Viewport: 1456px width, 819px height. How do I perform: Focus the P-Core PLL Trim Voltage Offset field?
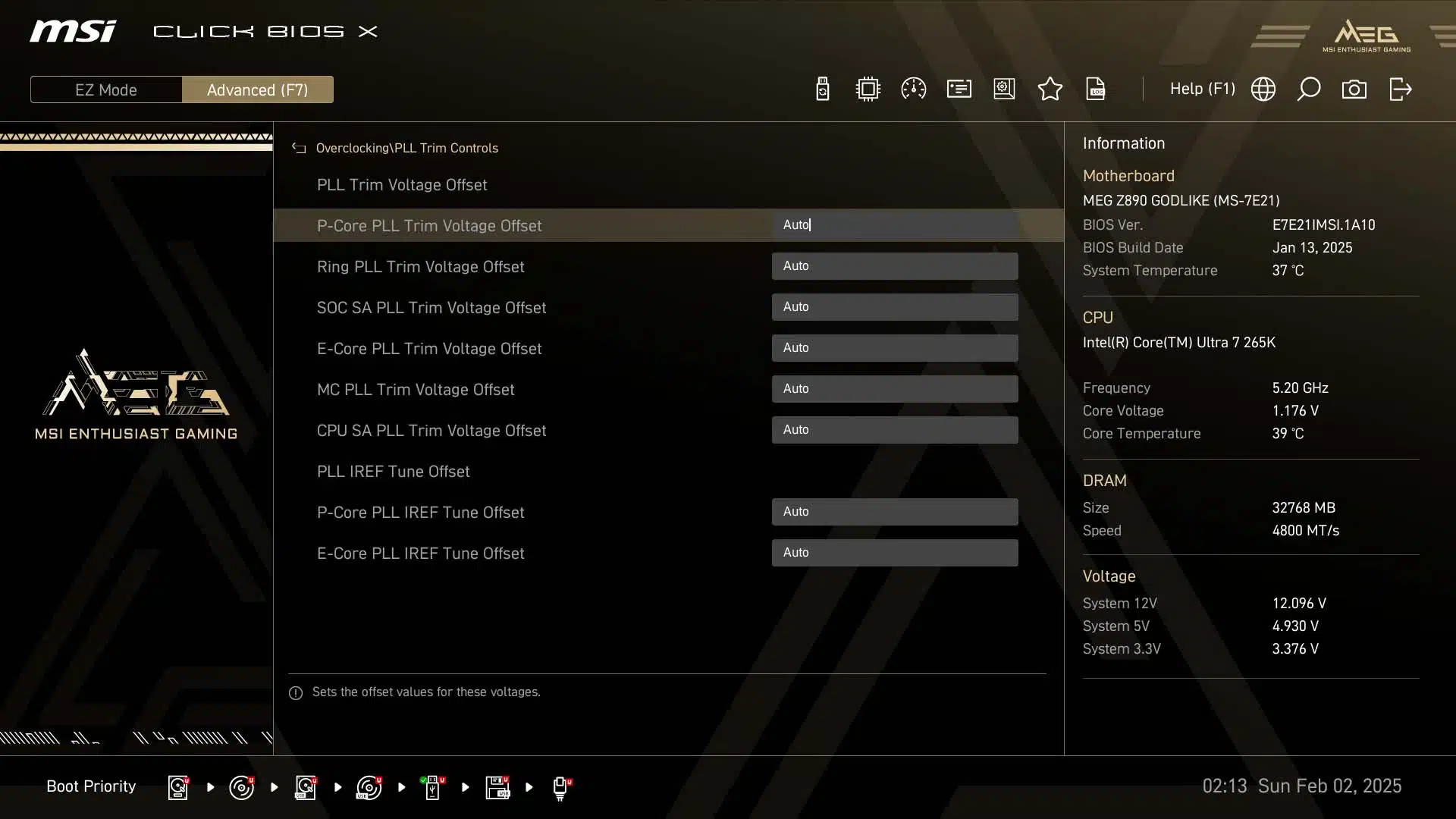pos(895,225)
